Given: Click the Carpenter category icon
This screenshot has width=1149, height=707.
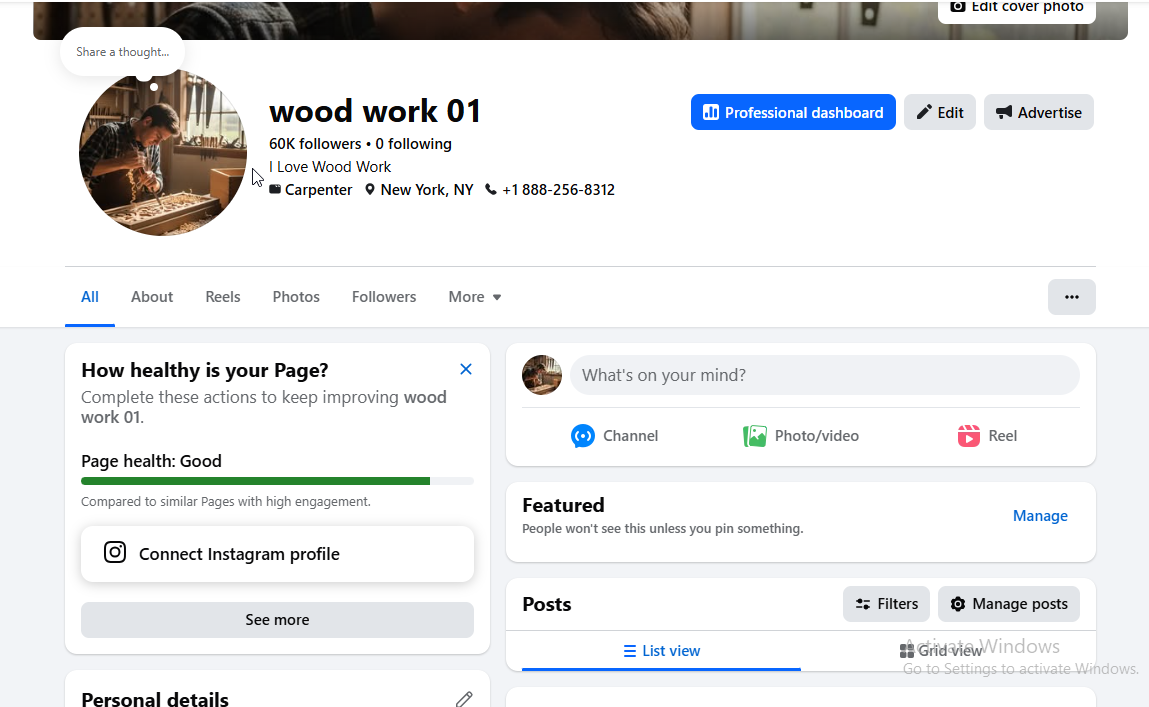Looking at the screenshot, I should [275, 189].
